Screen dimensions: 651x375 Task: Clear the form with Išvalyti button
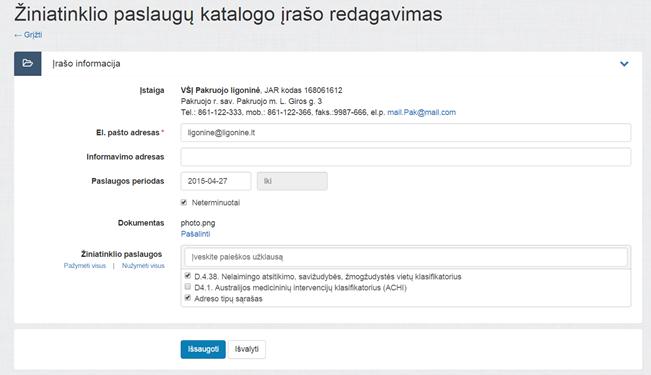[247, 349]
